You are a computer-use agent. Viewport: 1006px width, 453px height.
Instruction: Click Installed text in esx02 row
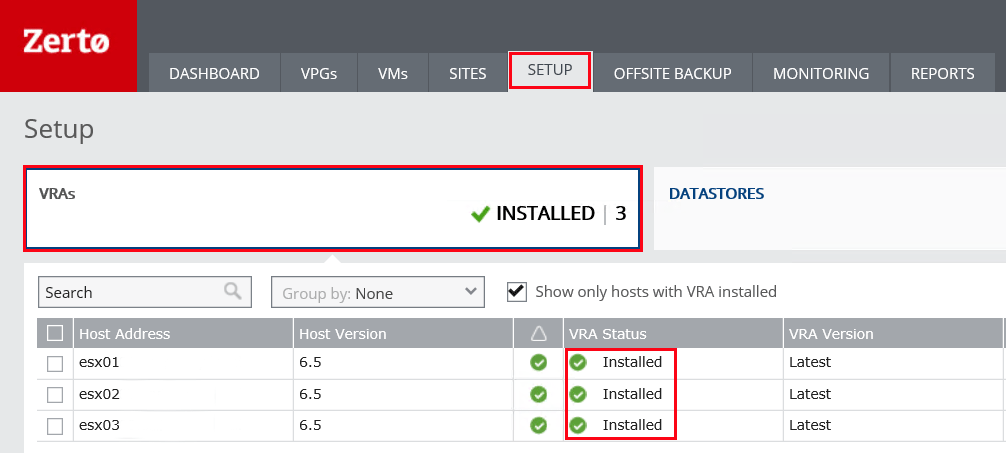click(632, 393)
